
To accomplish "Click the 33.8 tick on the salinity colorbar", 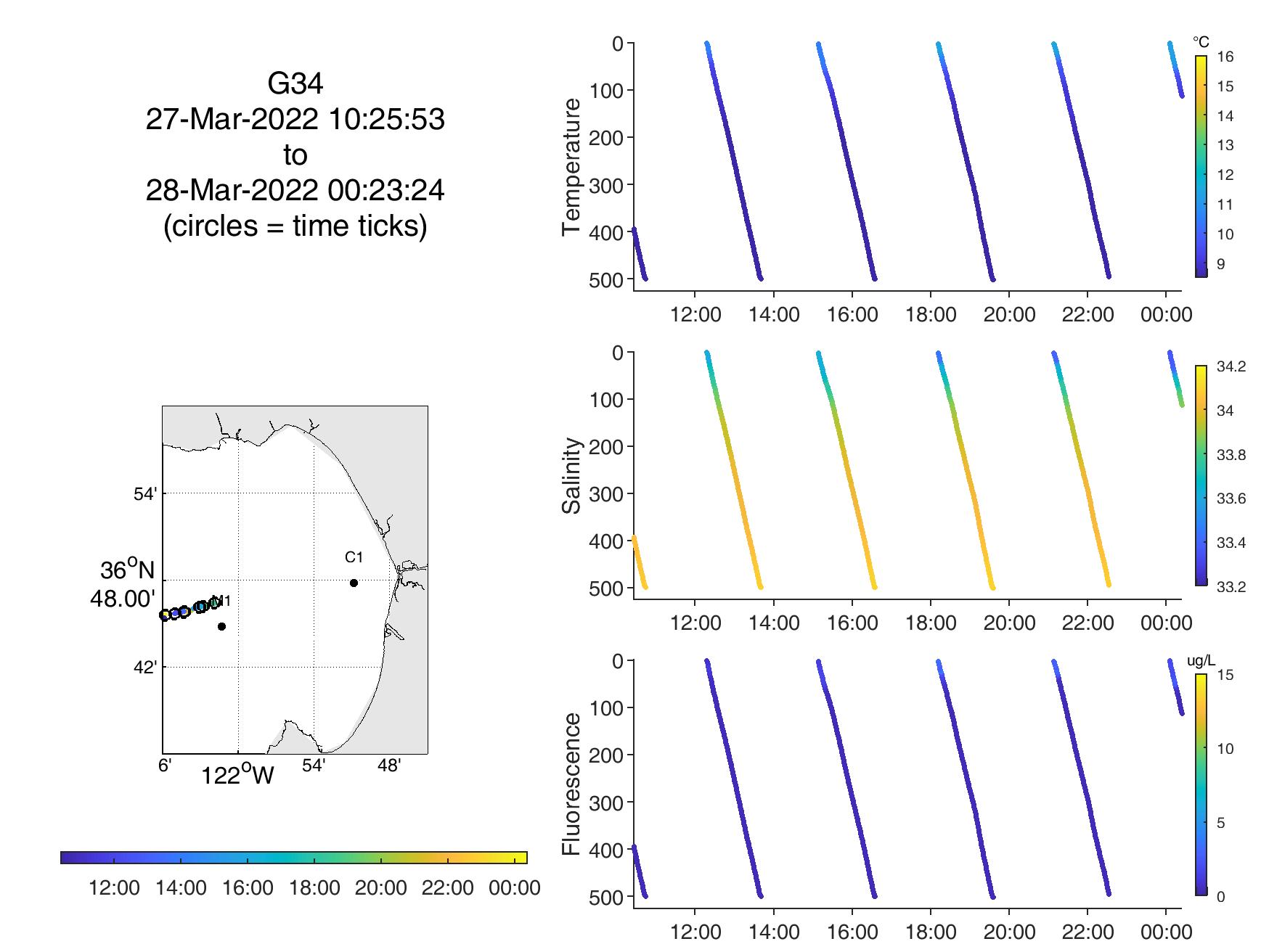I will coord(1231,455).
